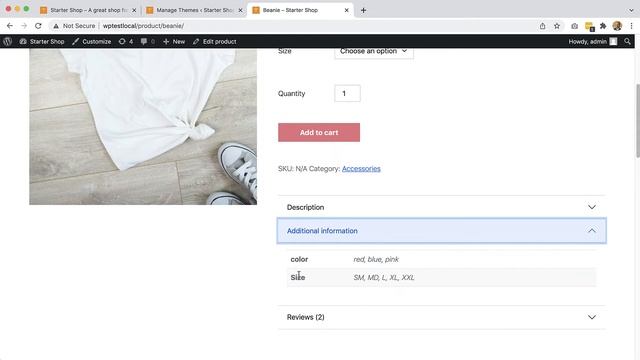Click the Description chevron arrow
This screenshot has width=640, height=360.
click(592, 207)
